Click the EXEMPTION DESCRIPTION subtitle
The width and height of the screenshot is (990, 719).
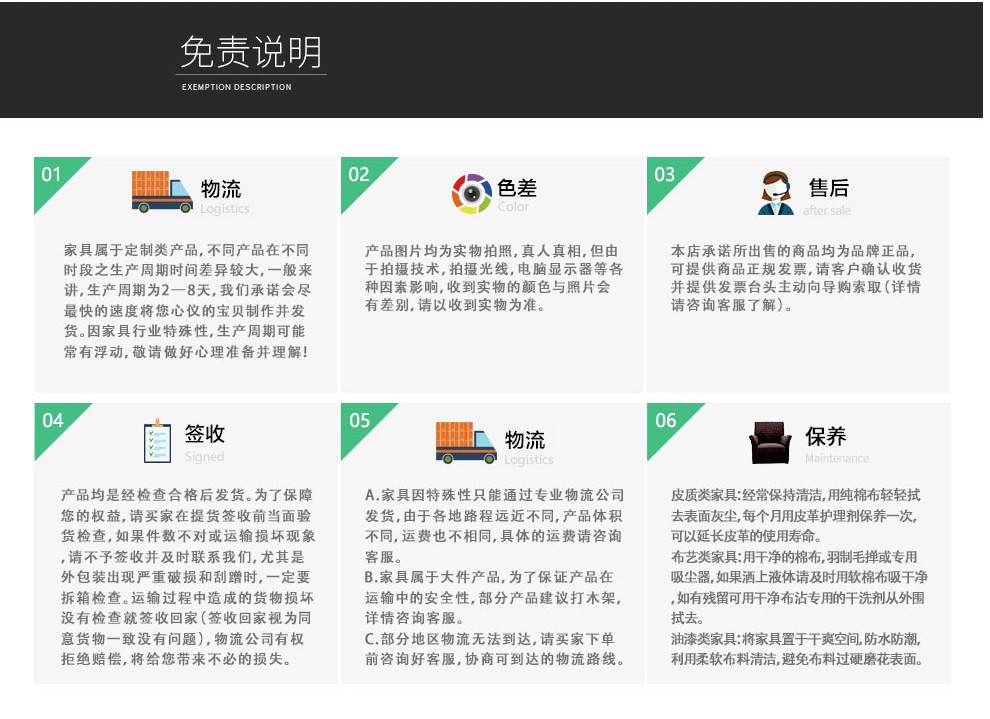pyautogui.click(x=237, y=87)
